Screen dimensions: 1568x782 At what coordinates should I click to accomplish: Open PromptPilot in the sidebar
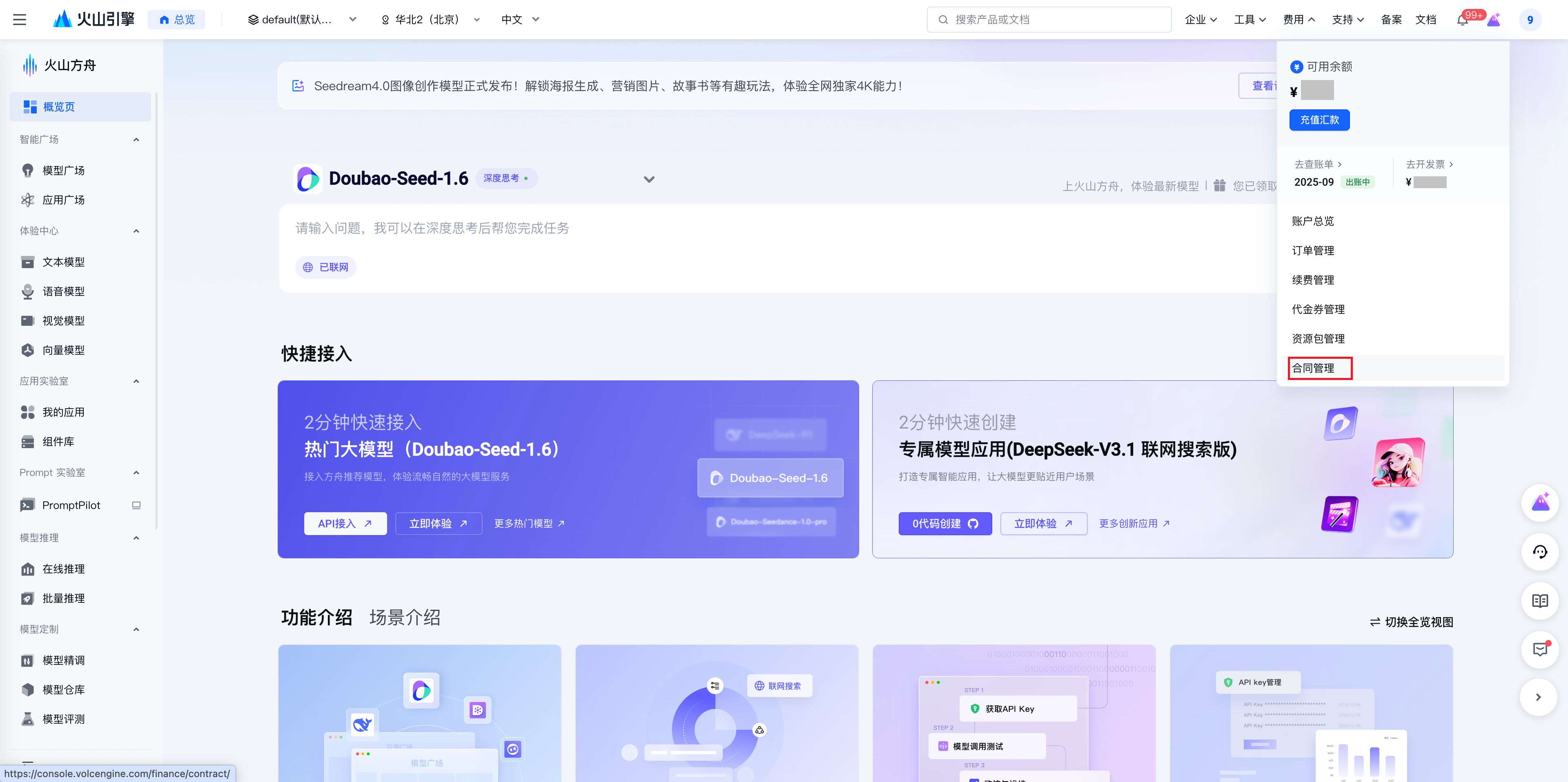(x=71, y=505)
